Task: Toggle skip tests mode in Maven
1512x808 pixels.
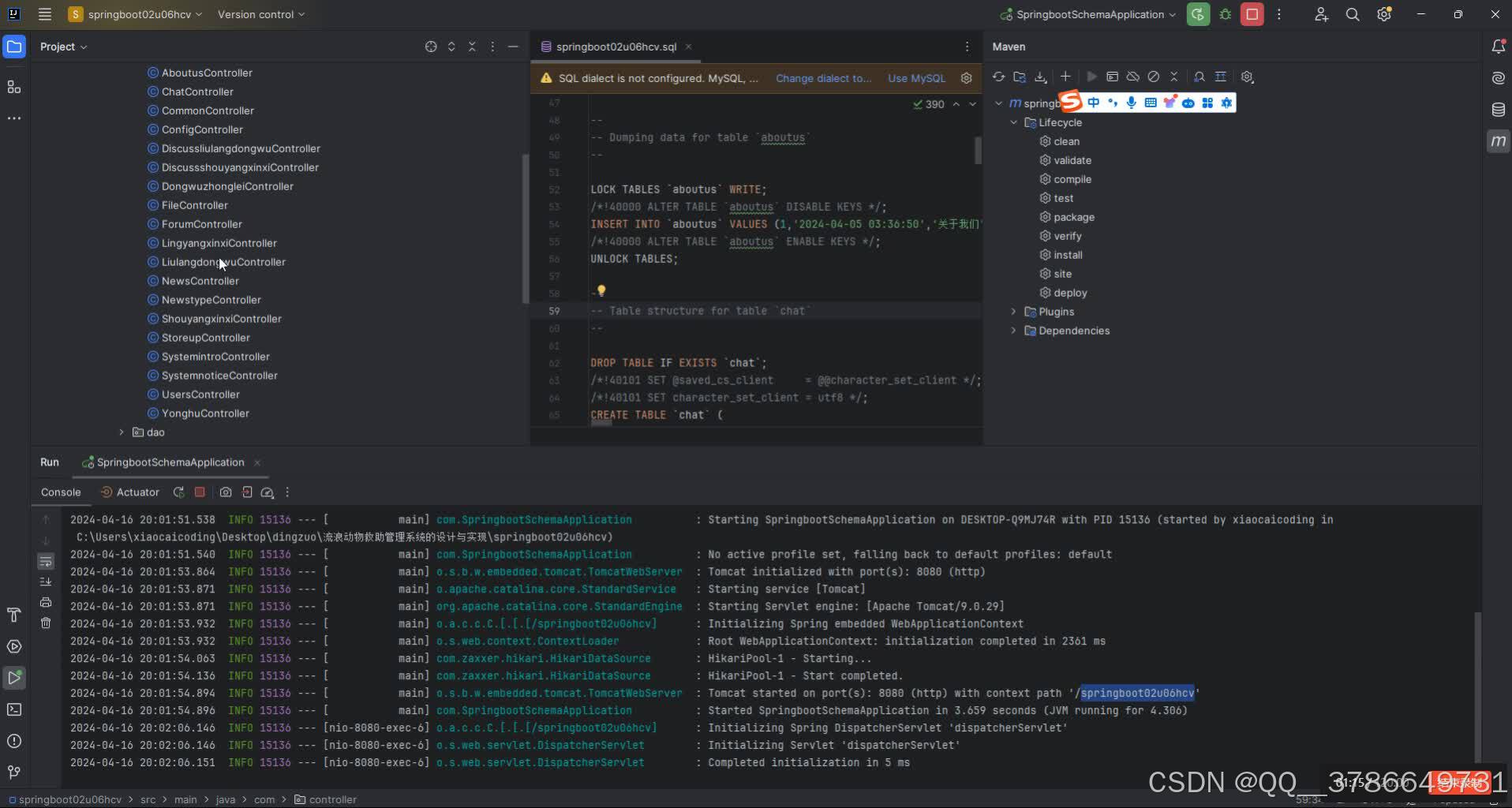Action: pyautogui.click(x=1154, y=77)
